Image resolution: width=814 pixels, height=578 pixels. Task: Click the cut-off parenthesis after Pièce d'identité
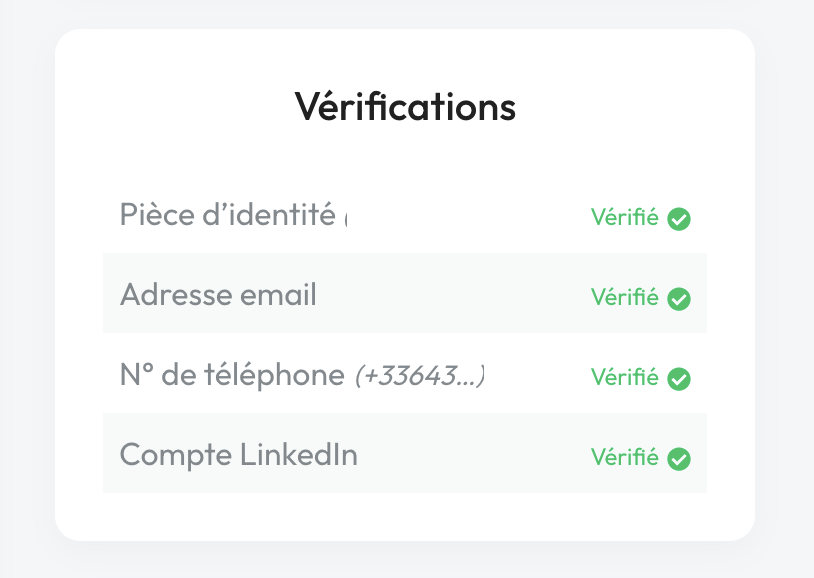click(x=345, y=217)
